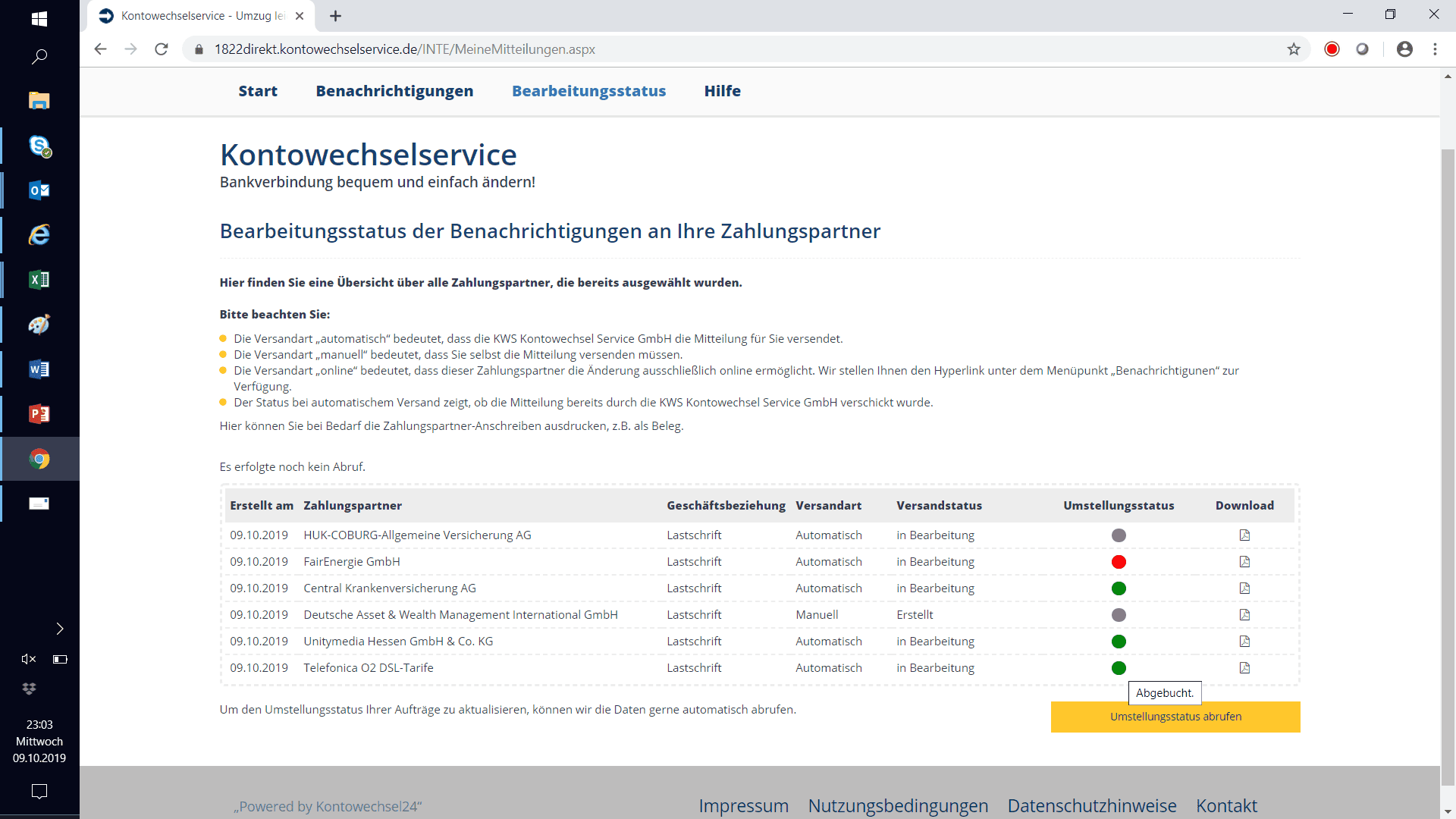Open the Impressum footer link
The image size is (1456, 819).
coord(743,805)
